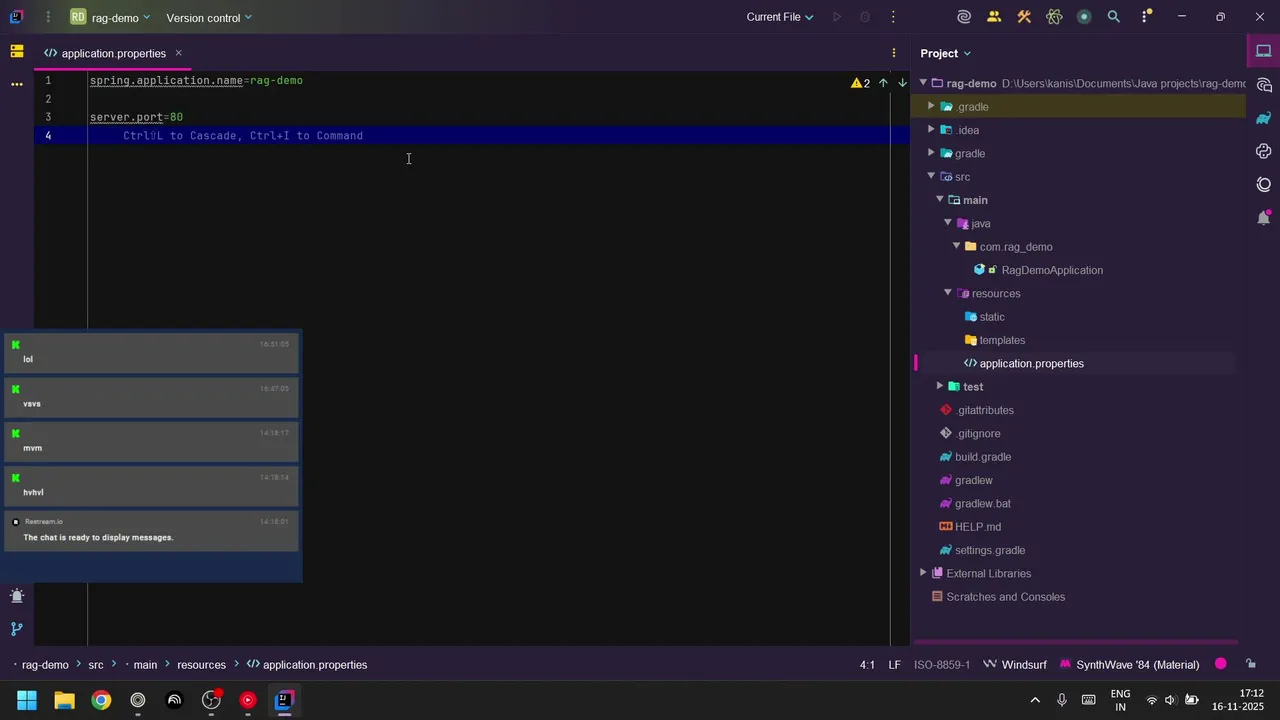This screenshot has width=1280, height=720.
Task: Go to next highlighted error arrow
Action: [x=902, y=83]
